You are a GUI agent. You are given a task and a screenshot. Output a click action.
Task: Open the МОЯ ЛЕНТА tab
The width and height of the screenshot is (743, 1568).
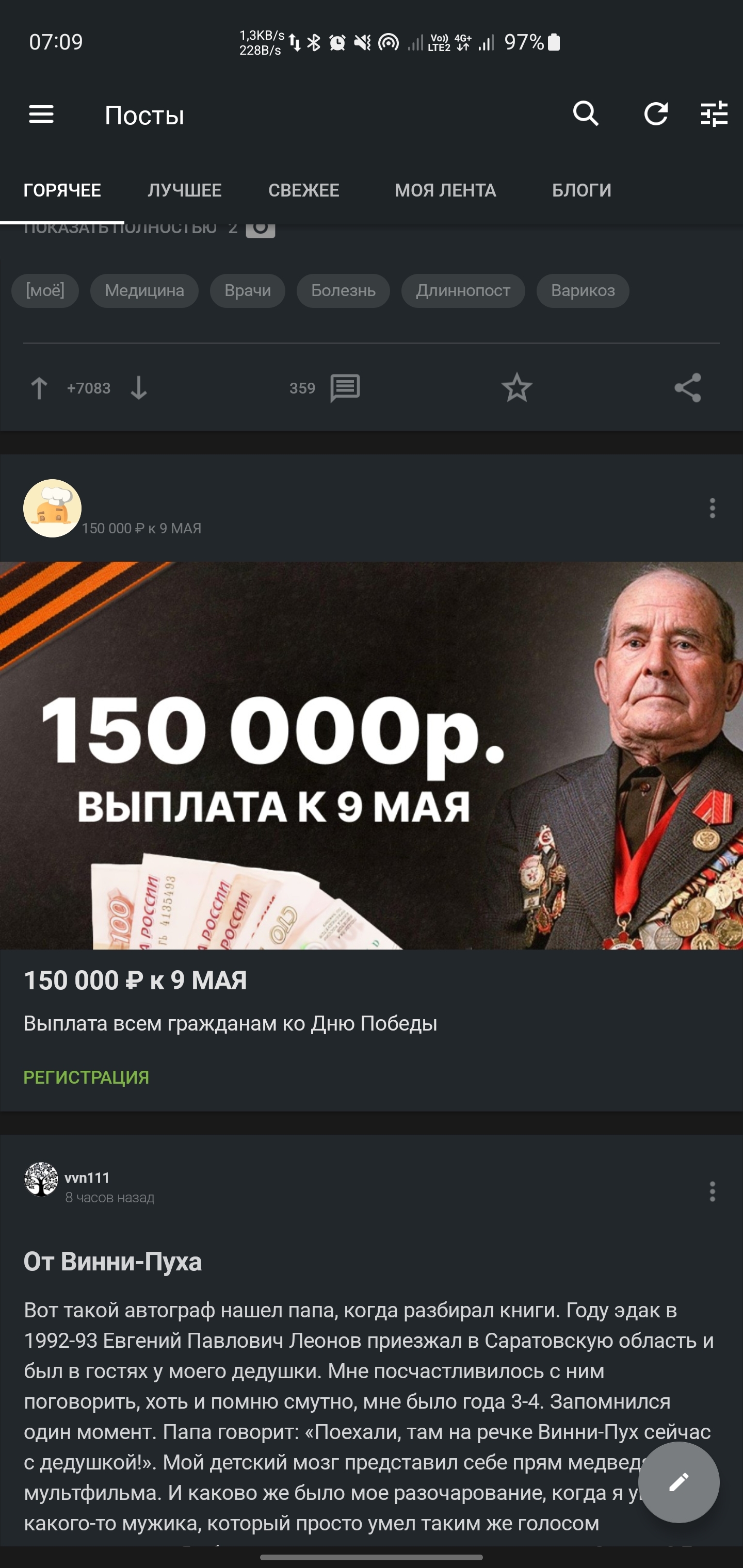(x=445, y=190)
